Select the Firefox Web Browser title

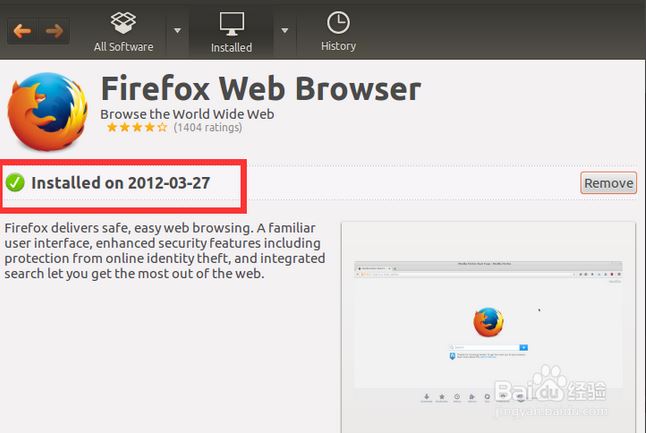pyautogui.click(x=261, y=89)
